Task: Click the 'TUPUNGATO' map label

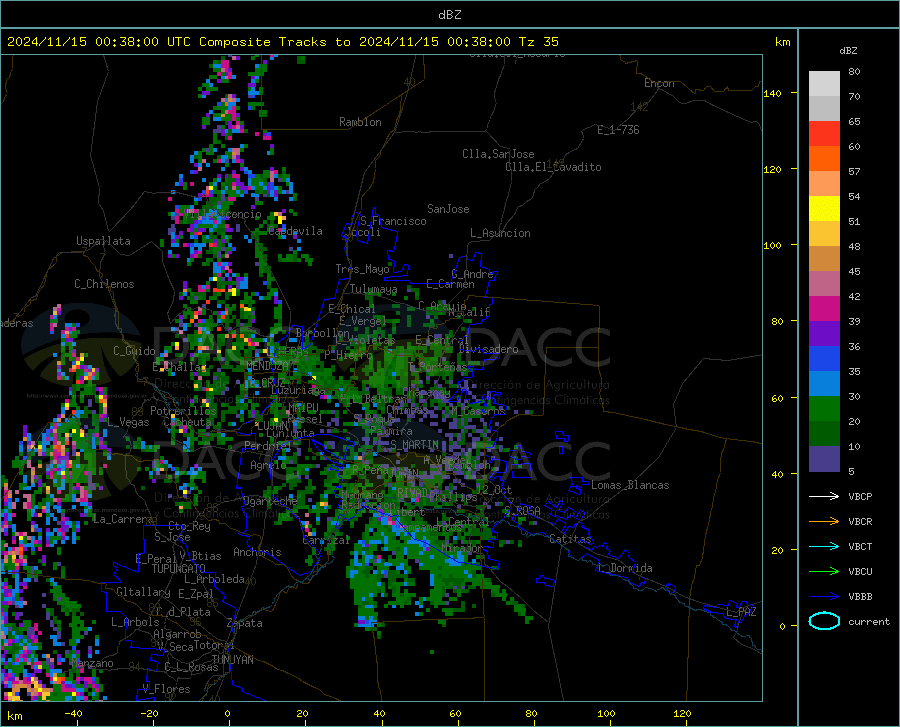Action: pyautogui.click(x=178, y=569)
